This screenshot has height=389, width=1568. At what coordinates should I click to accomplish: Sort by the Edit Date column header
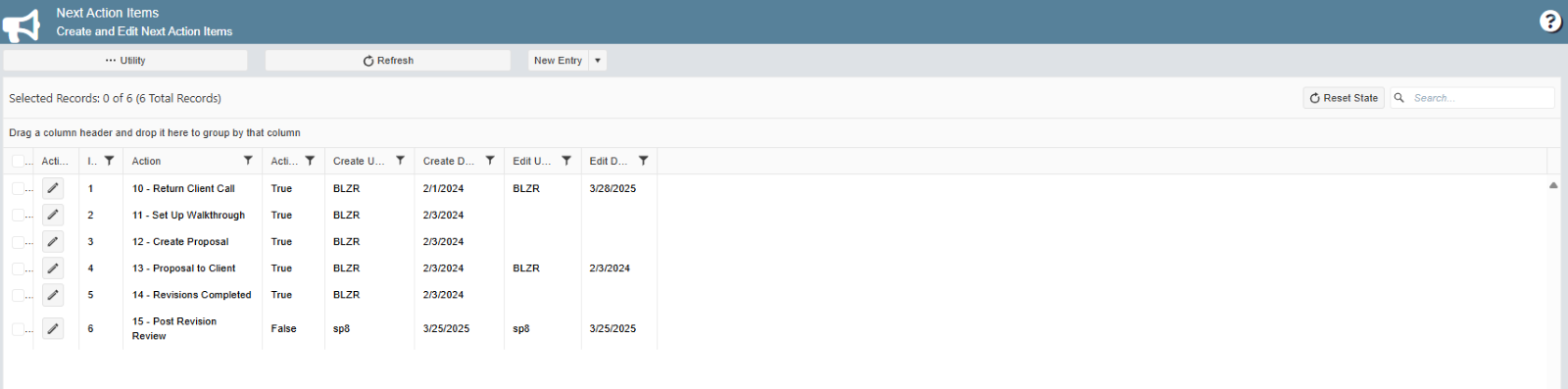(609, 161)
